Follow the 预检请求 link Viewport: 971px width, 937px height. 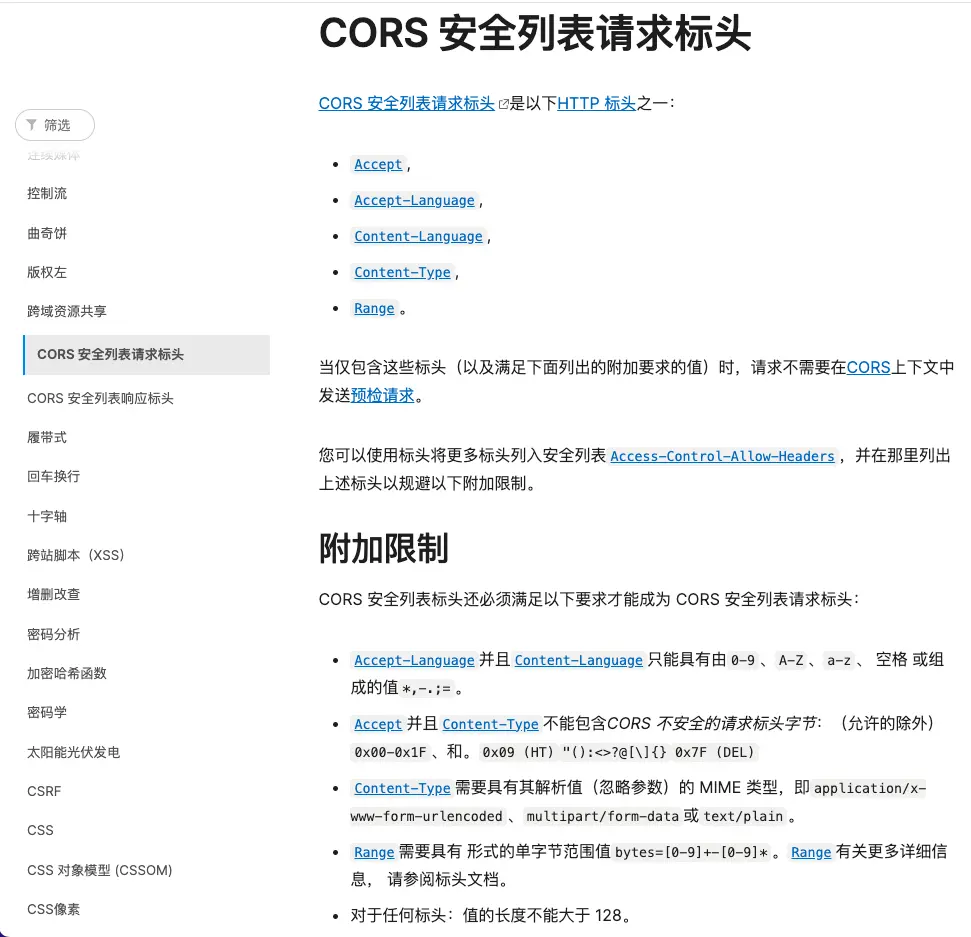click(383, 395)
